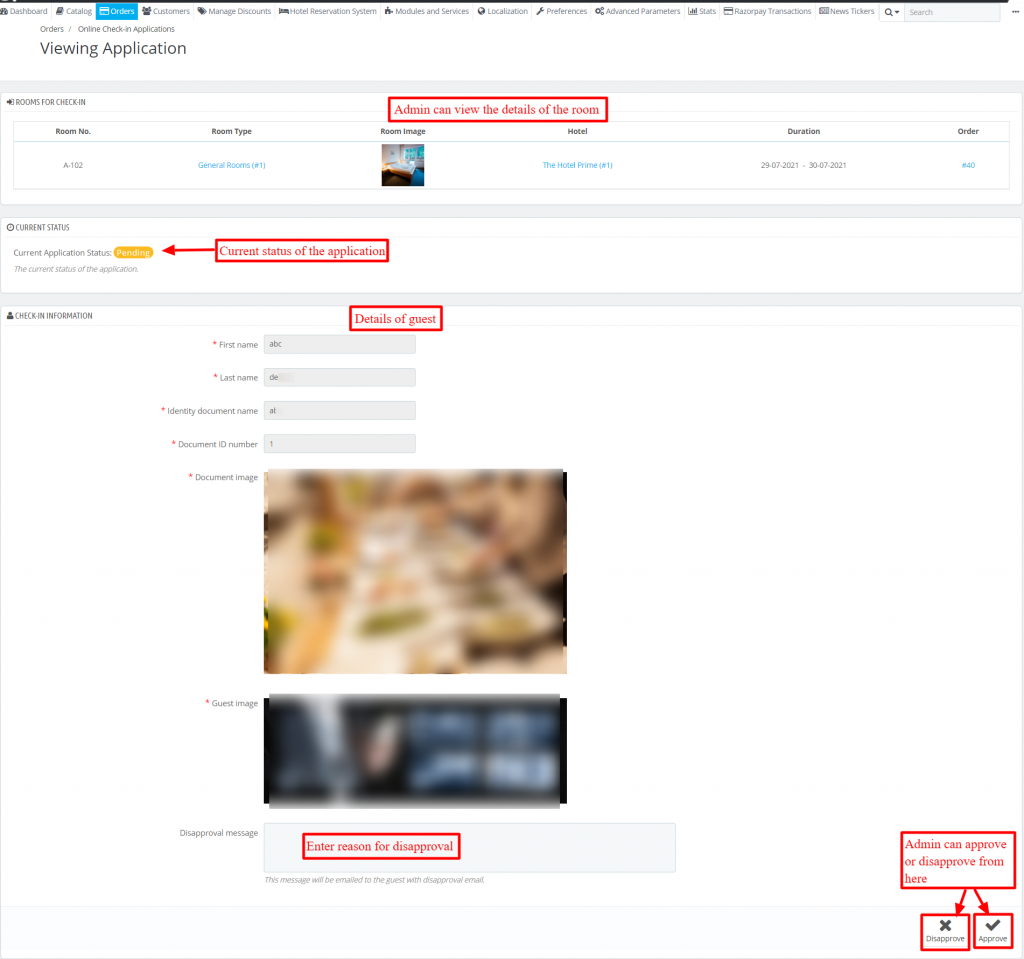1024x959 pixels.
Task: Click the Disapproval message text area
Action: coord(470,847)
